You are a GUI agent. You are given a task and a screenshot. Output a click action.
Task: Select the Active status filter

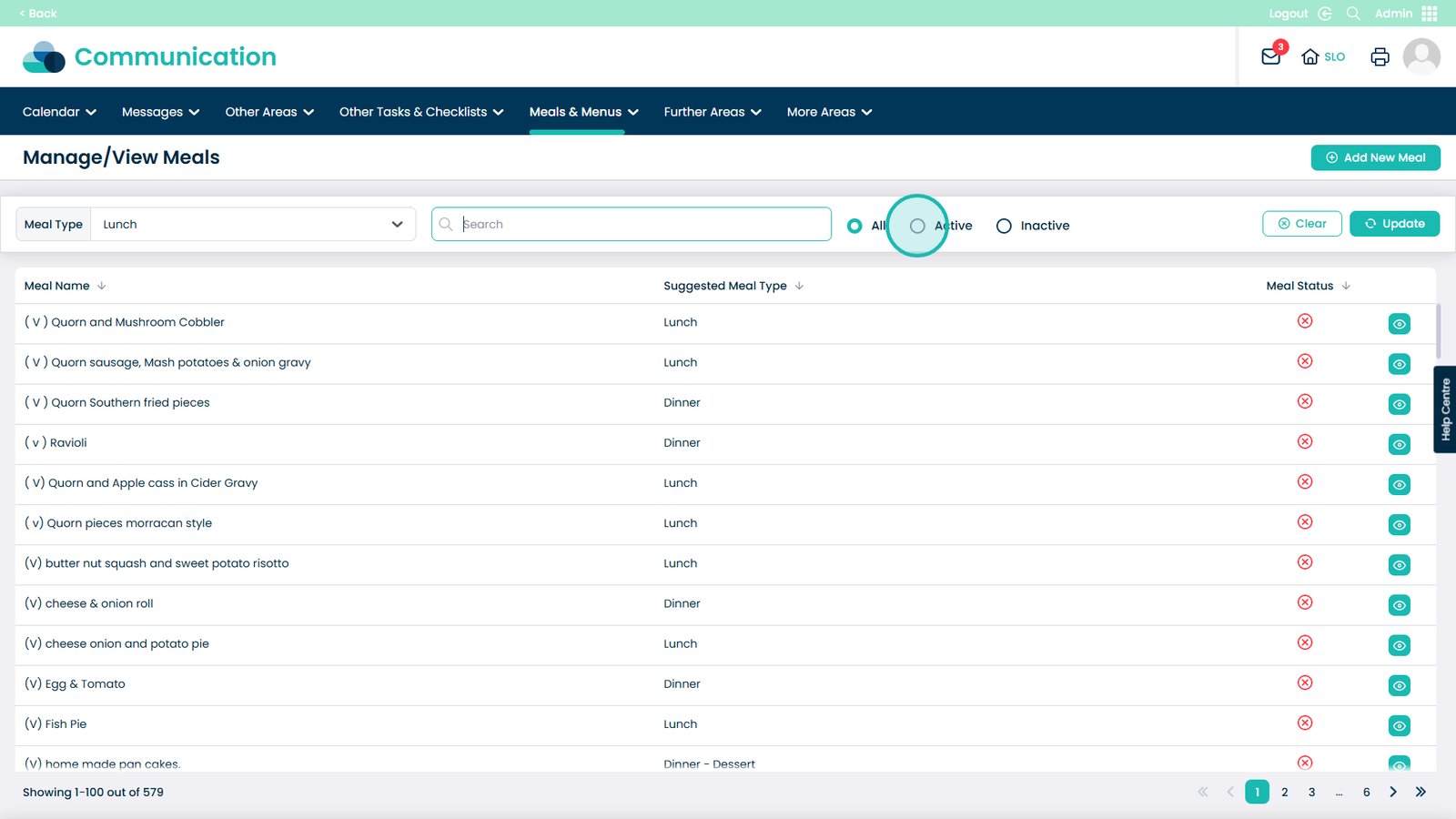tap(917, 226)
